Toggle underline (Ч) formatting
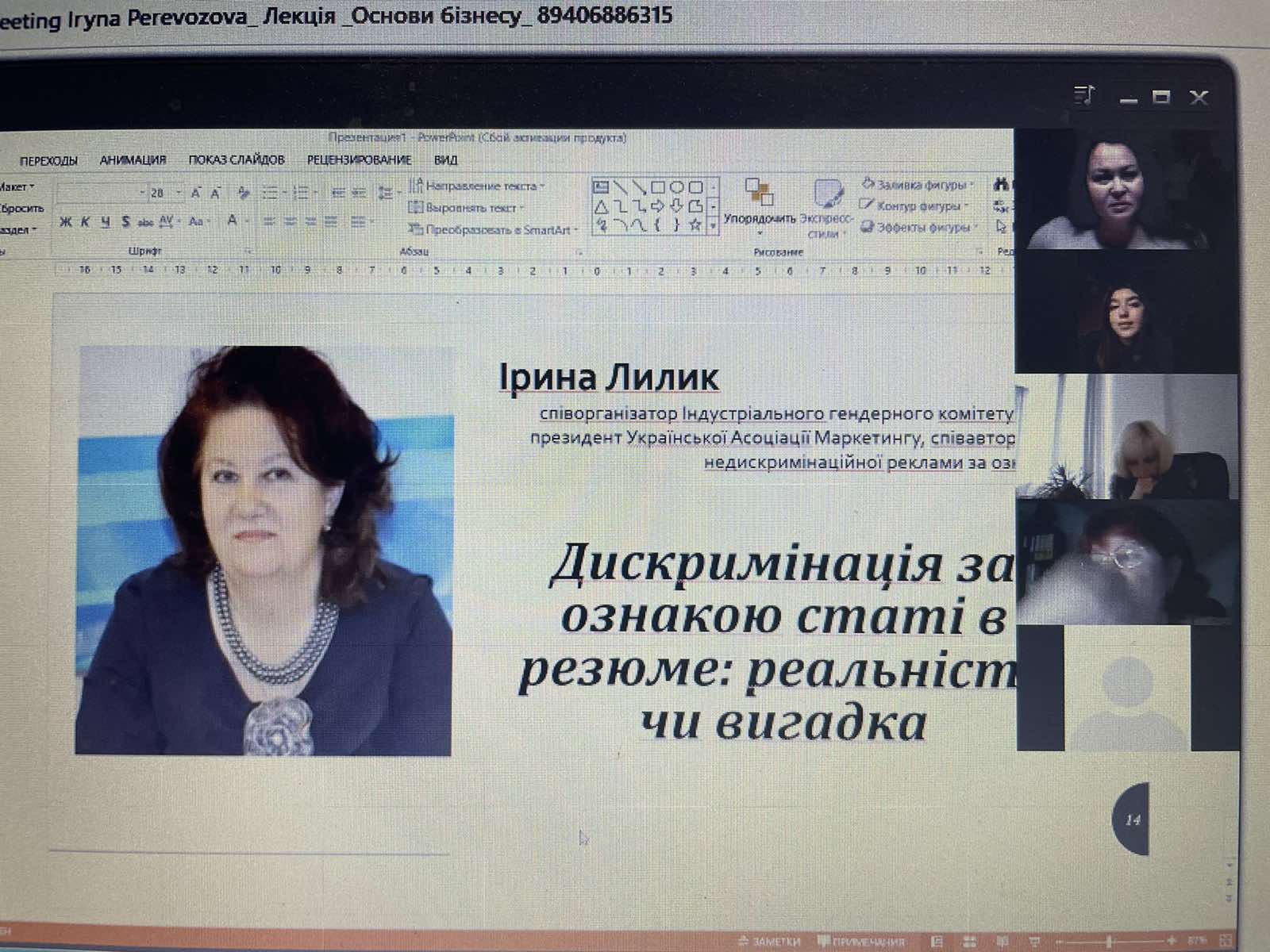 point(105,221)
